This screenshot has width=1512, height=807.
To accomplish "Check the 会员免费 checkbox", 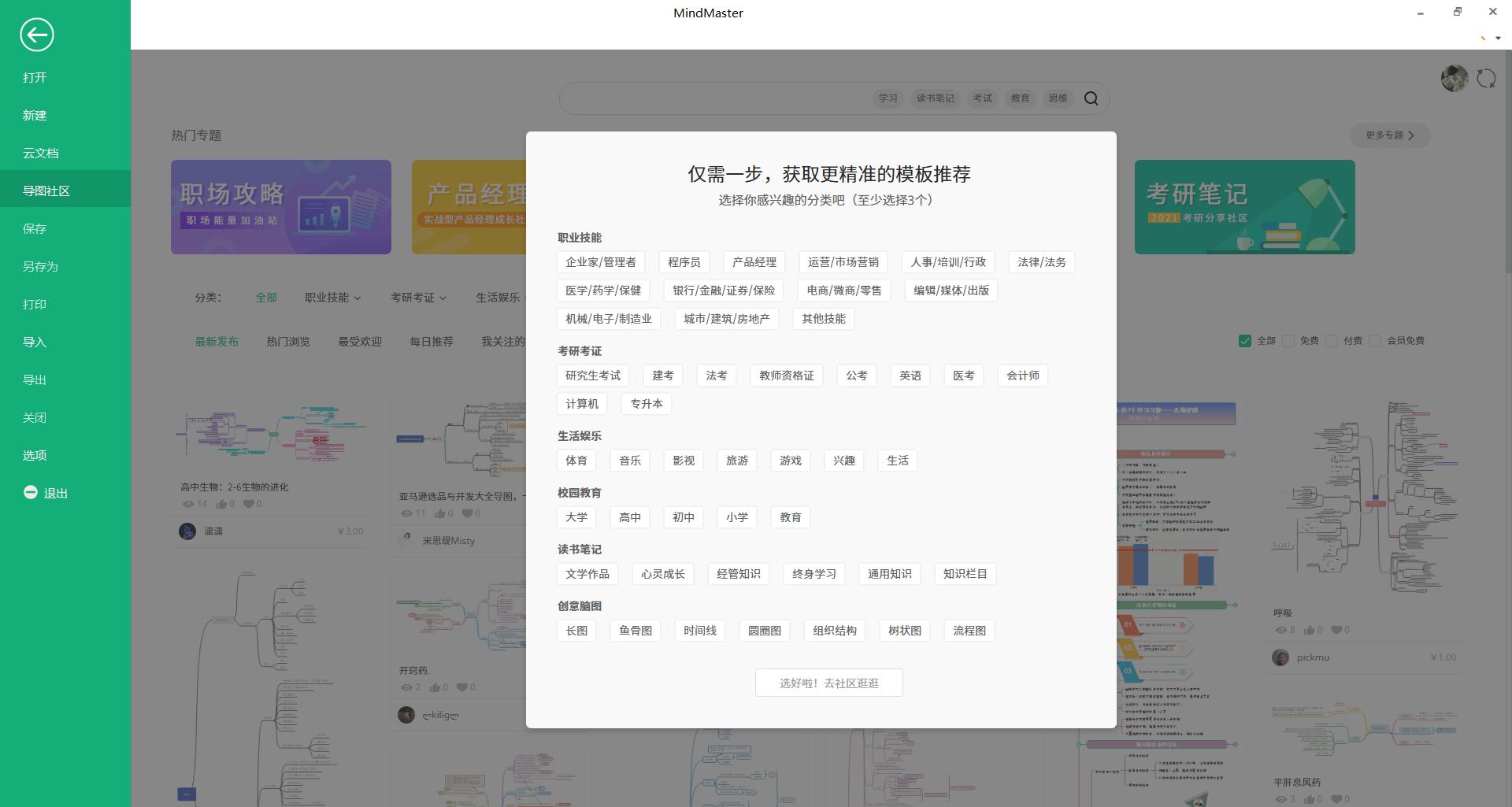I will point(1377,341).
